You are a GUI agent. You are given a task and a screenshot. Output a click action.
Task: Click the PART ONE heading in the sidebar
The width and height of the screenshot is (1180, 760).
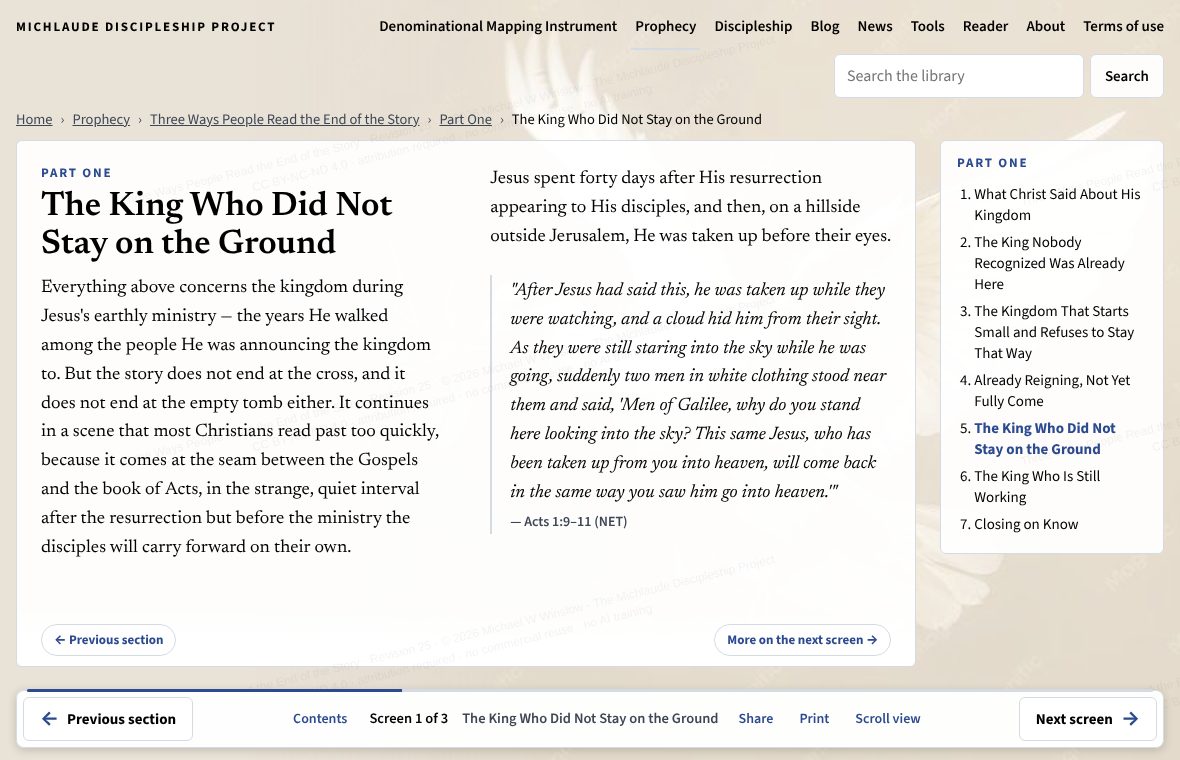pyautogui.click(x=992, y=163)
